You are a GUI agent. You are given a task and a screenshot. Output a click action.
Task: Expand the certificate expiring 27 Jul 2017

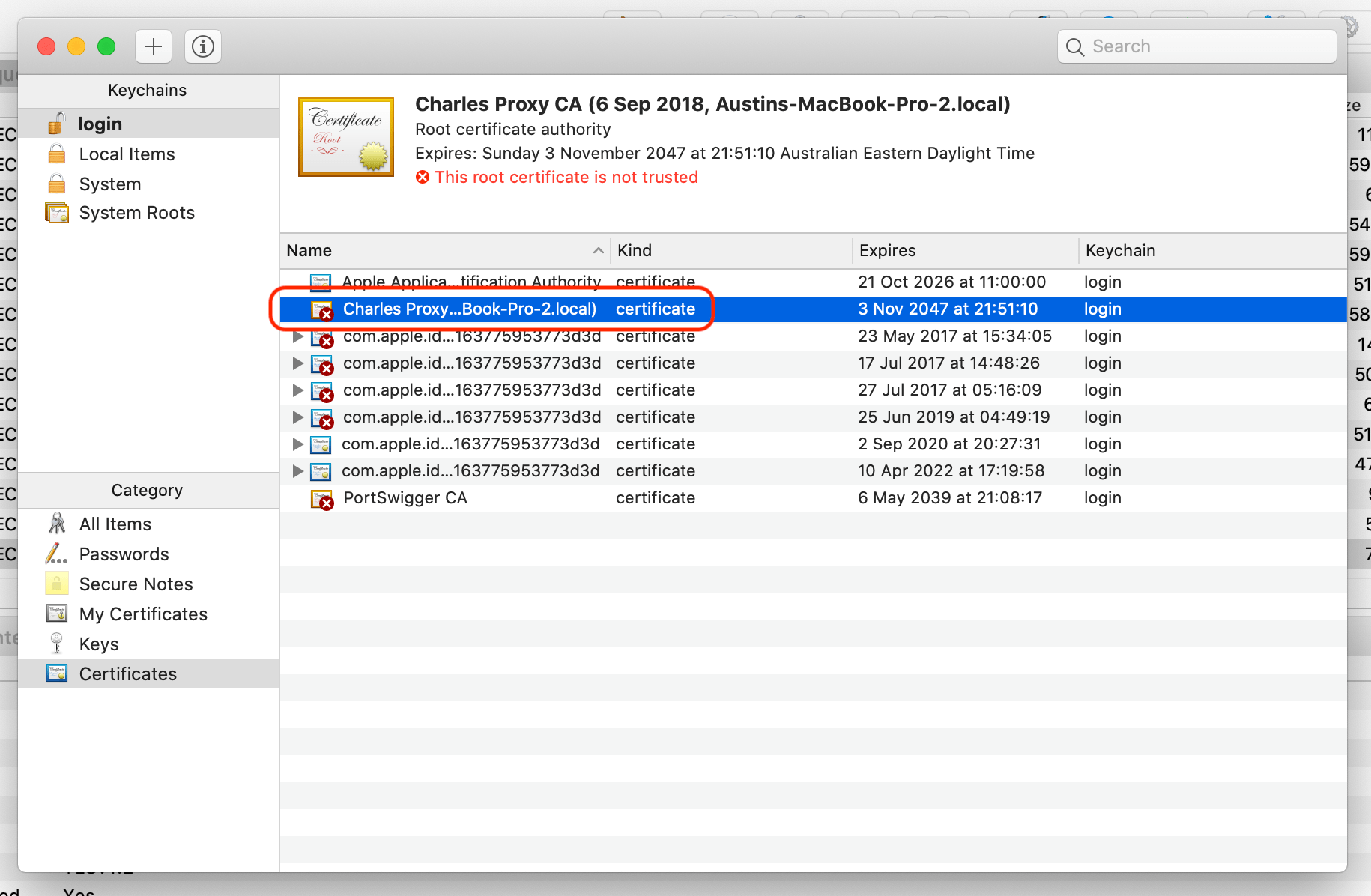point(297,390)
